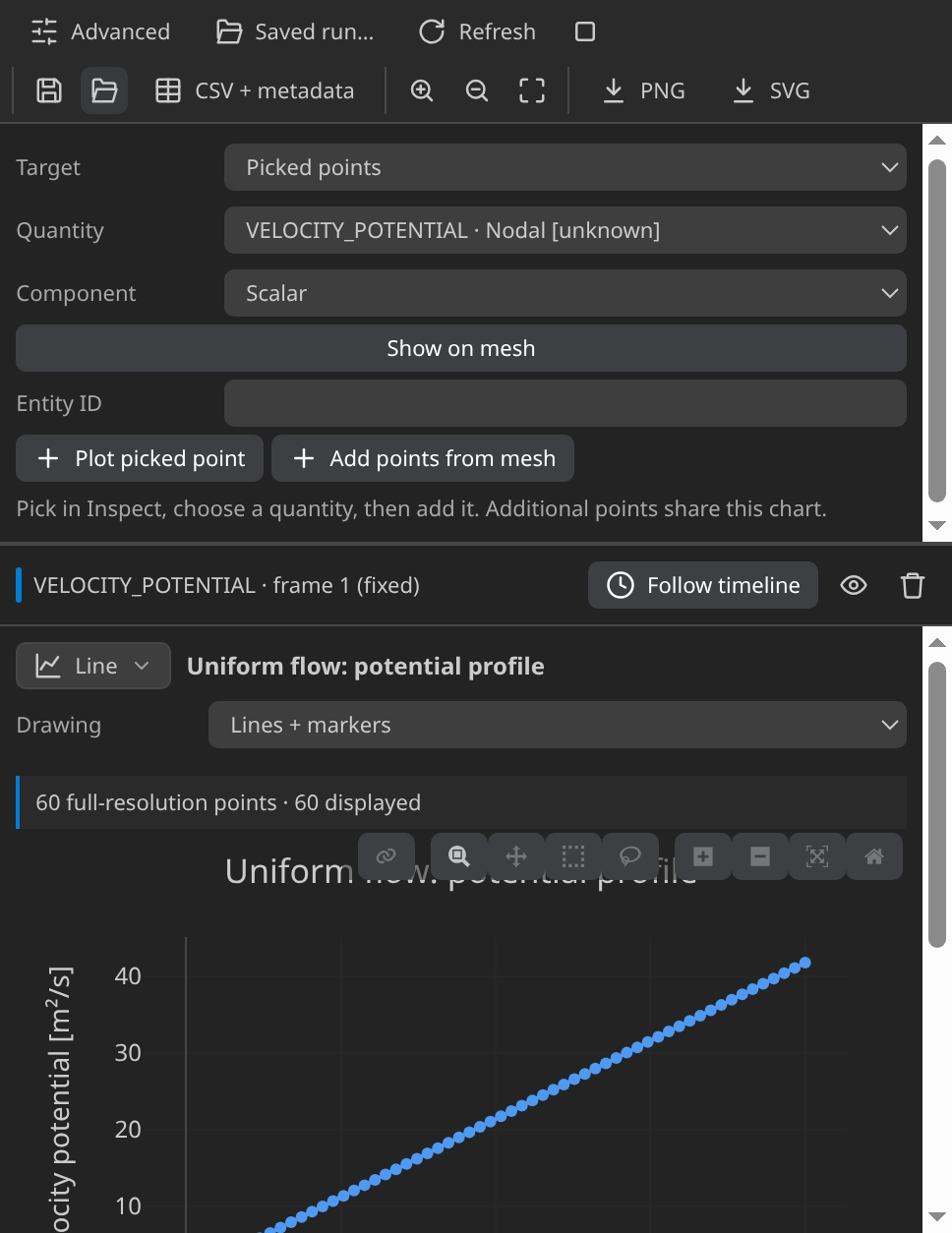Open Saved runs list
This screenshot has width=952, height=1233.
click(x=295, y=31)
